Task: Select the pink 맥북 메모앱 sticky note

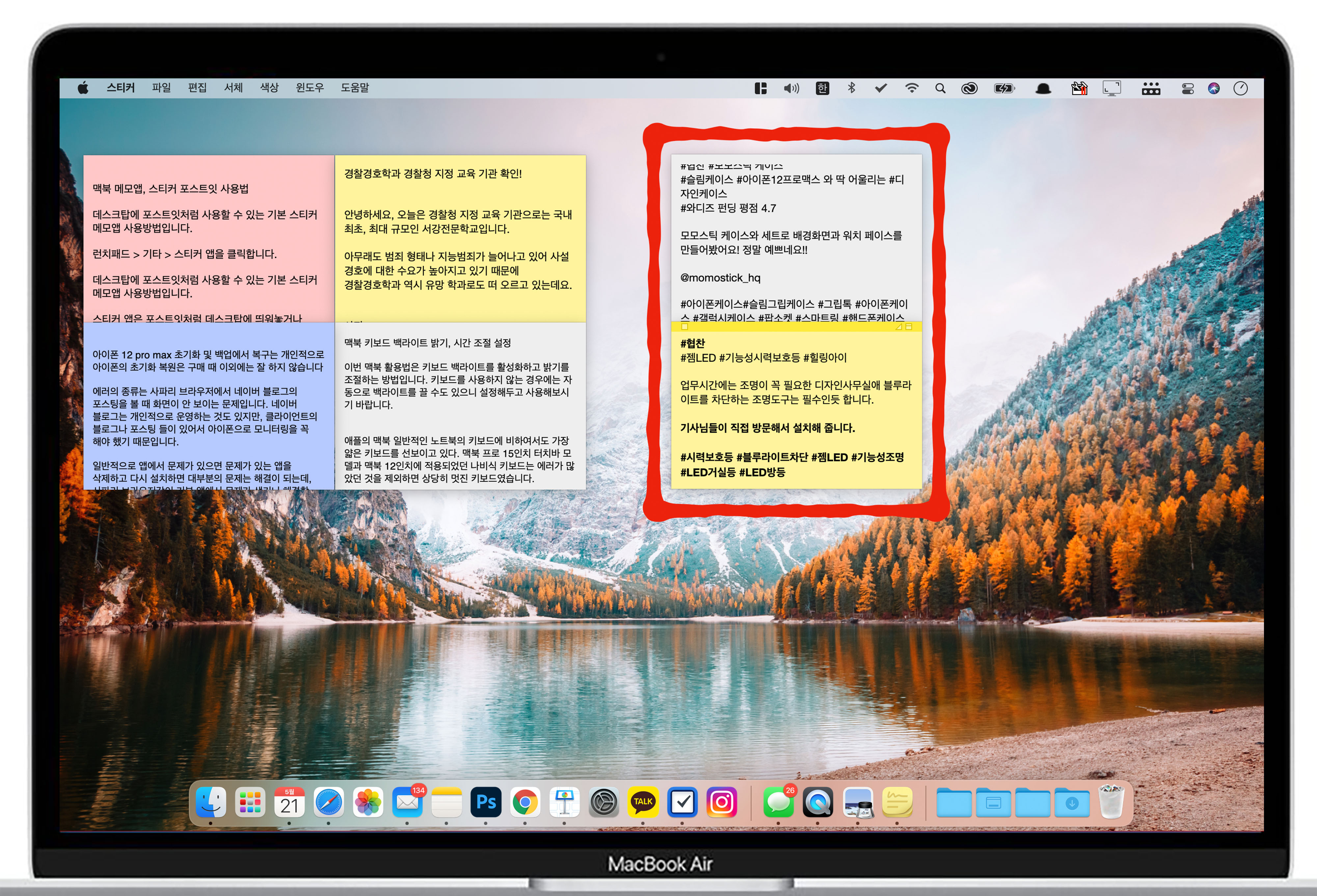Action: [x=208, y=239]
